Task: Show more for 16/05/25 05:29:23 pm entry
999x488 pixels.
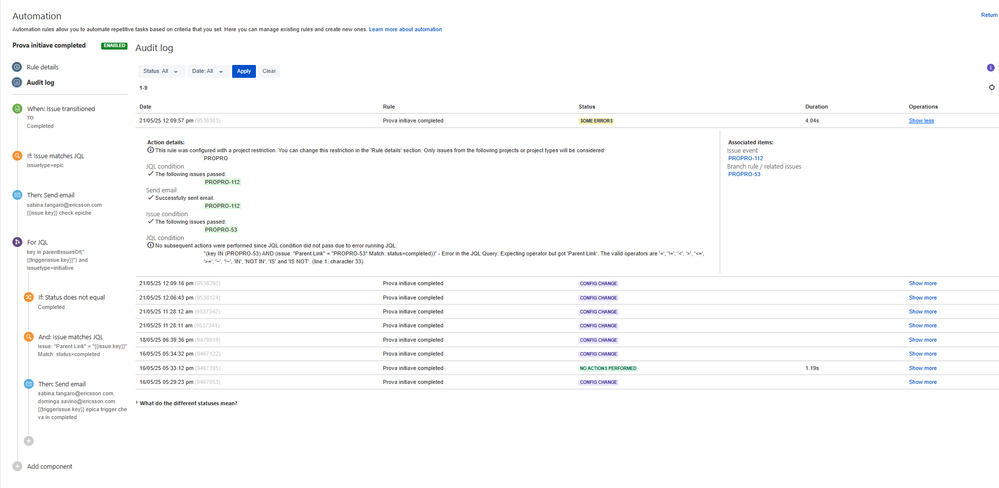Action: click(x=923, y=382)
